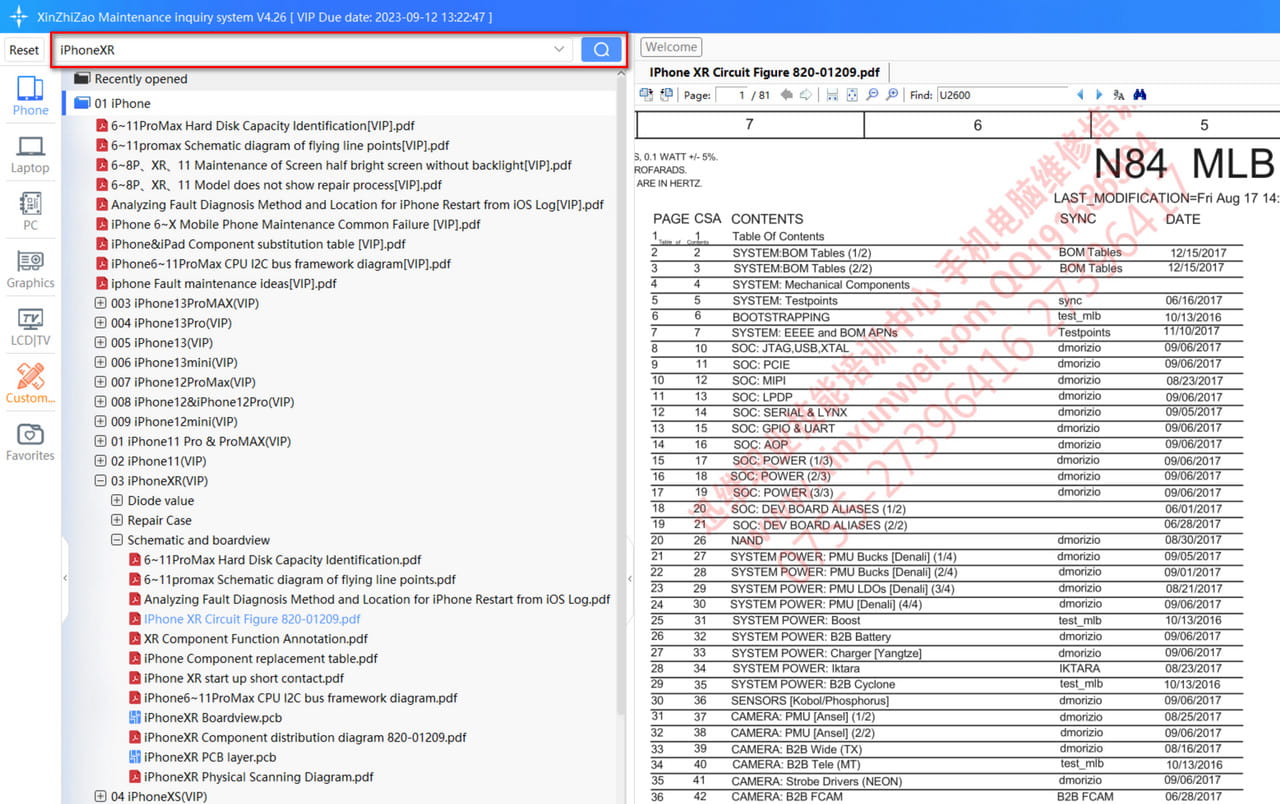
Task: Collapse the Schematic and boardview node
Action: pyautogui.click(x=117, y=540)
